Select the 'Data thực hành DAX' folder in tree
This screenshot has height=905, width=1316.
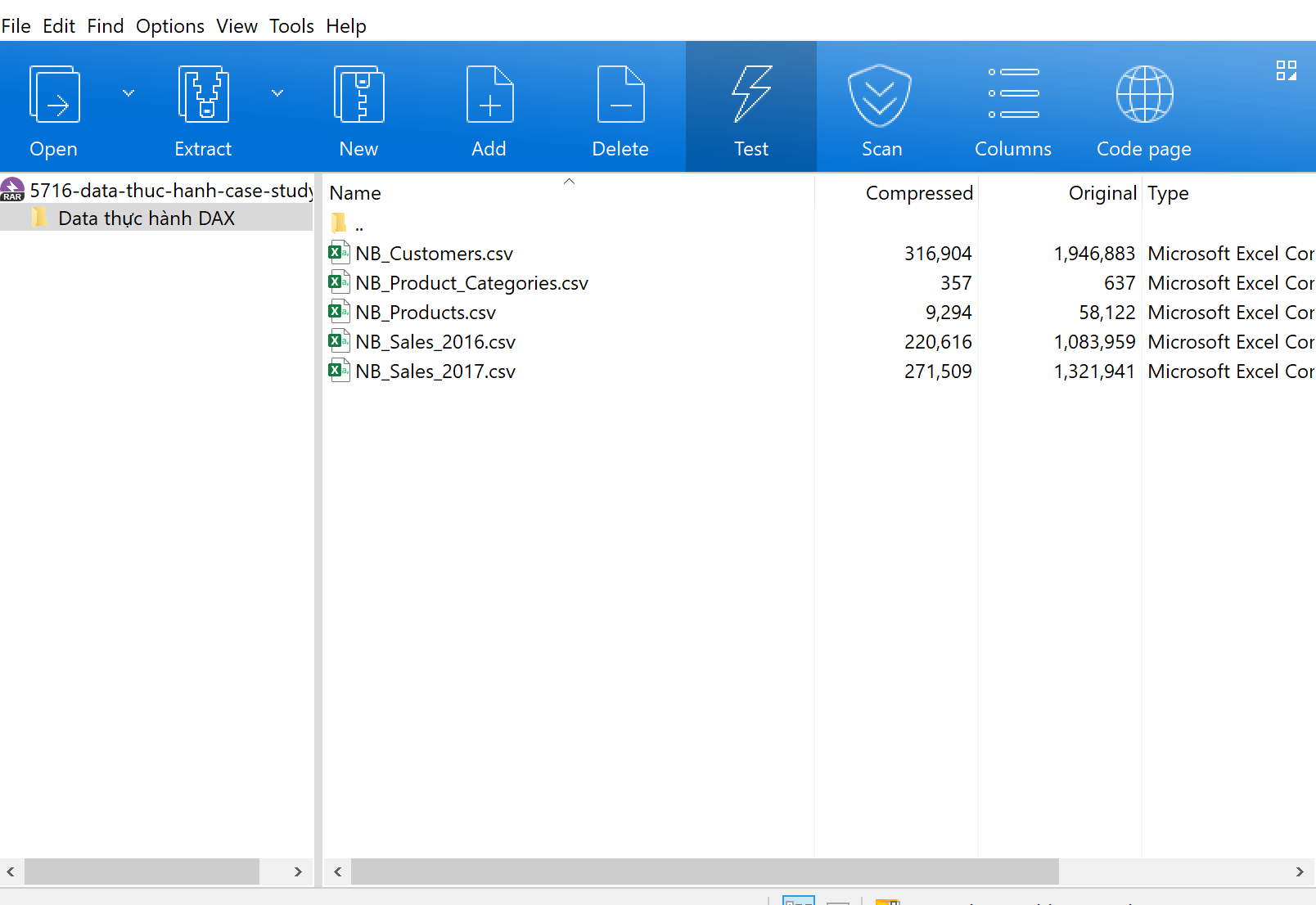(x=146, y=218)
